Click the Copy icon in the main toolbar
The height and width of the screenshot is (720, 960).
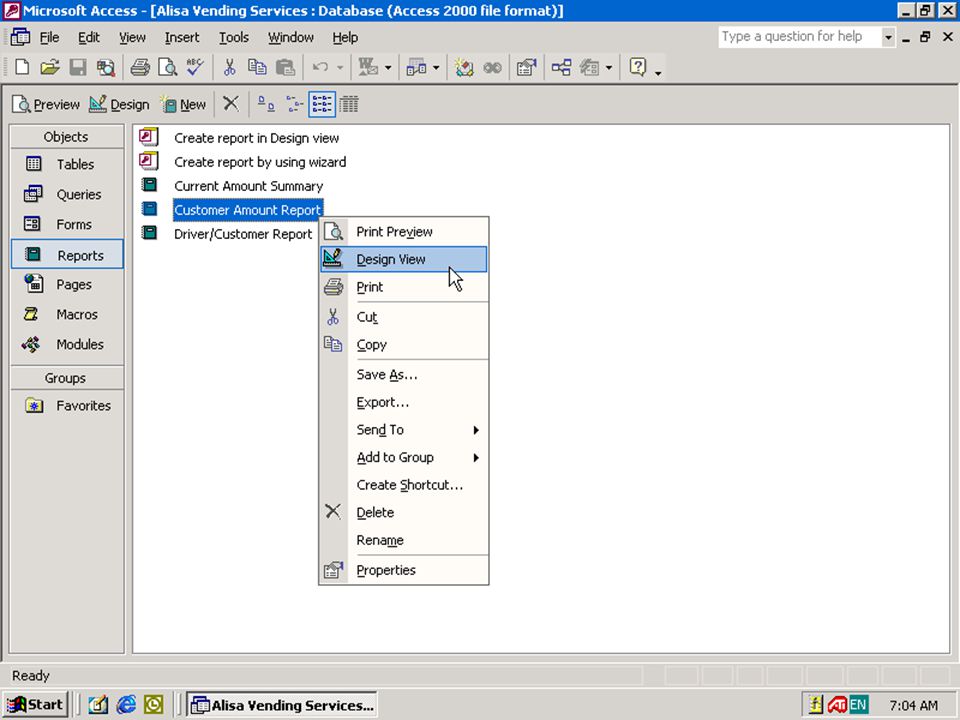pyautogui.click(x=257, y=67)
